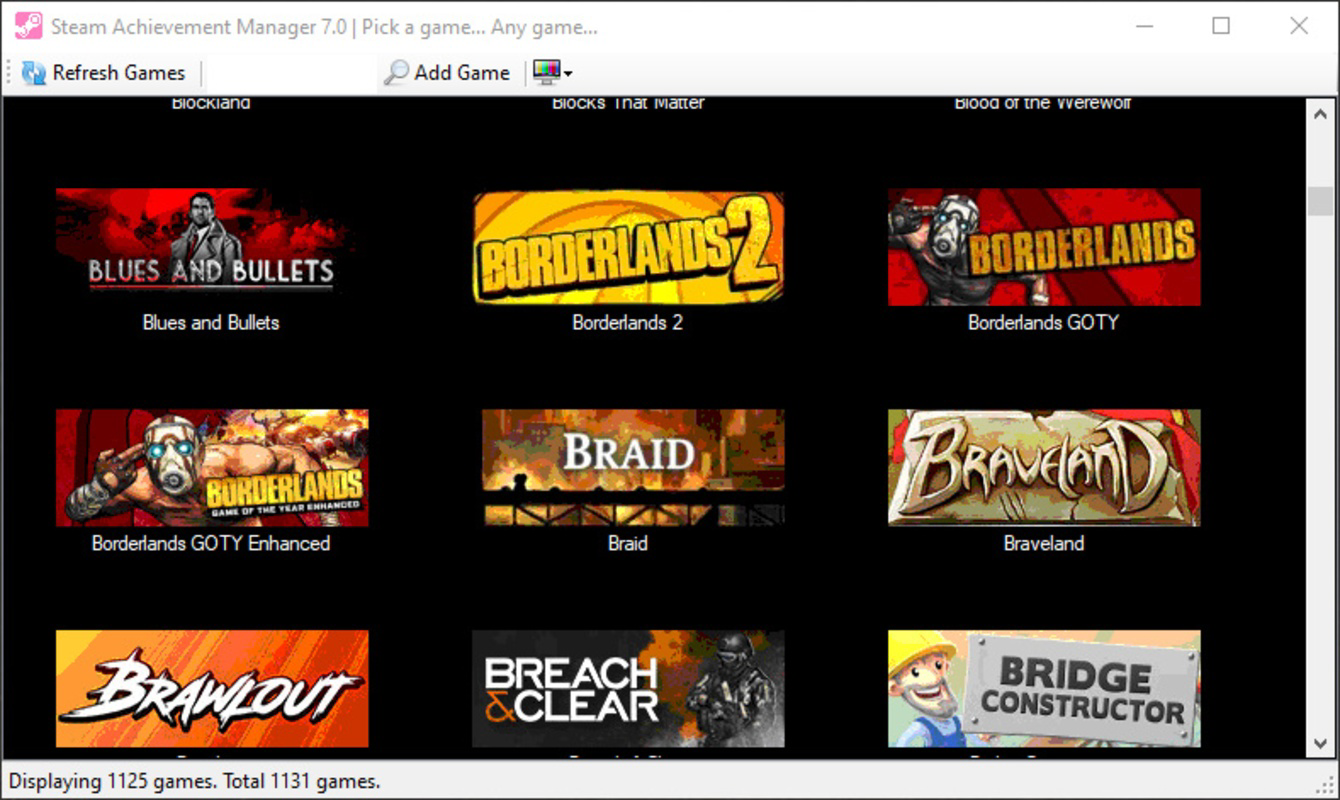Viewport: 1340px width, 800px height.
Task: Select the Braveland game banner
Action: [x=1044, y=468]
